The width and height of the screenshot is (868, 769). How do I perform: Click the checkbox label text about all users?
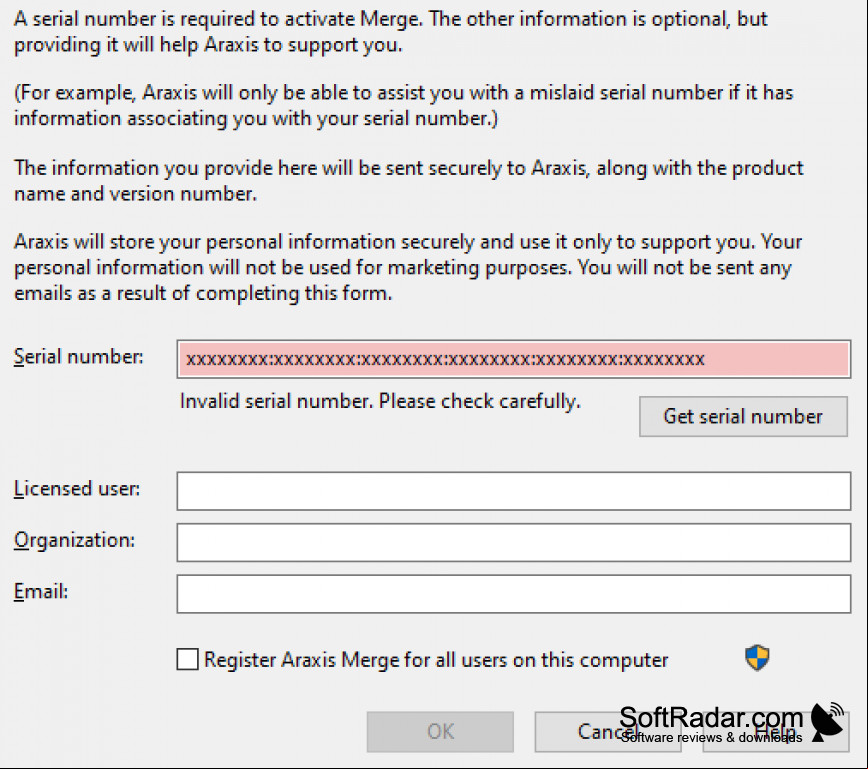[x=436, y=660]
